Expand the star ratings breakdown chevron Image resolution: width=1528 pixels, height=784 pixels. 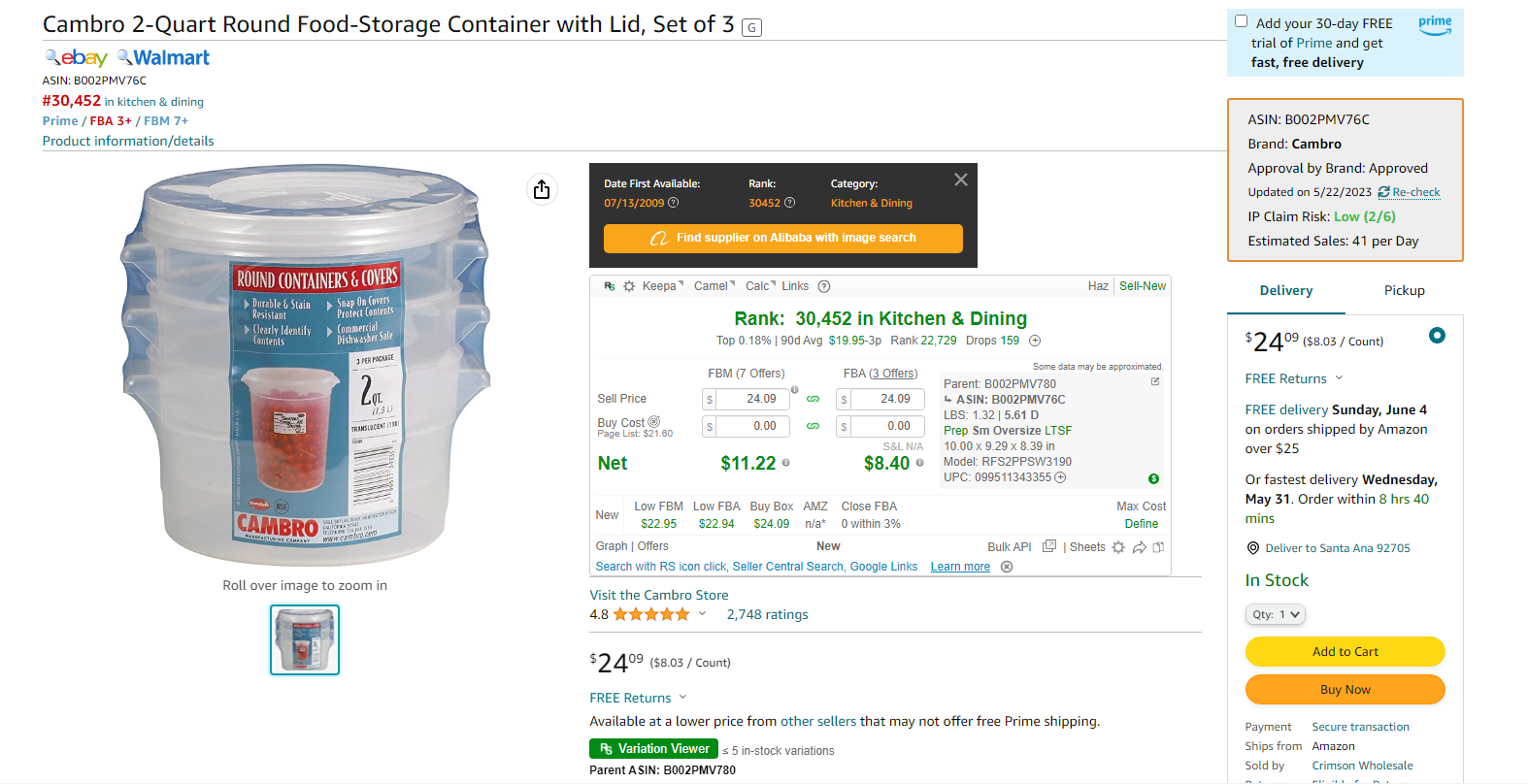(x=702, y=613)
